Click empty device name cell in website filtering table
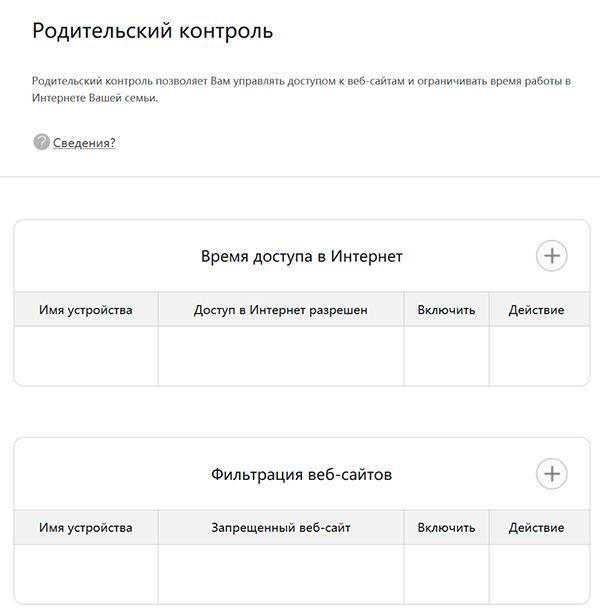This screenshot has height=613, width=600. point(86,573)
